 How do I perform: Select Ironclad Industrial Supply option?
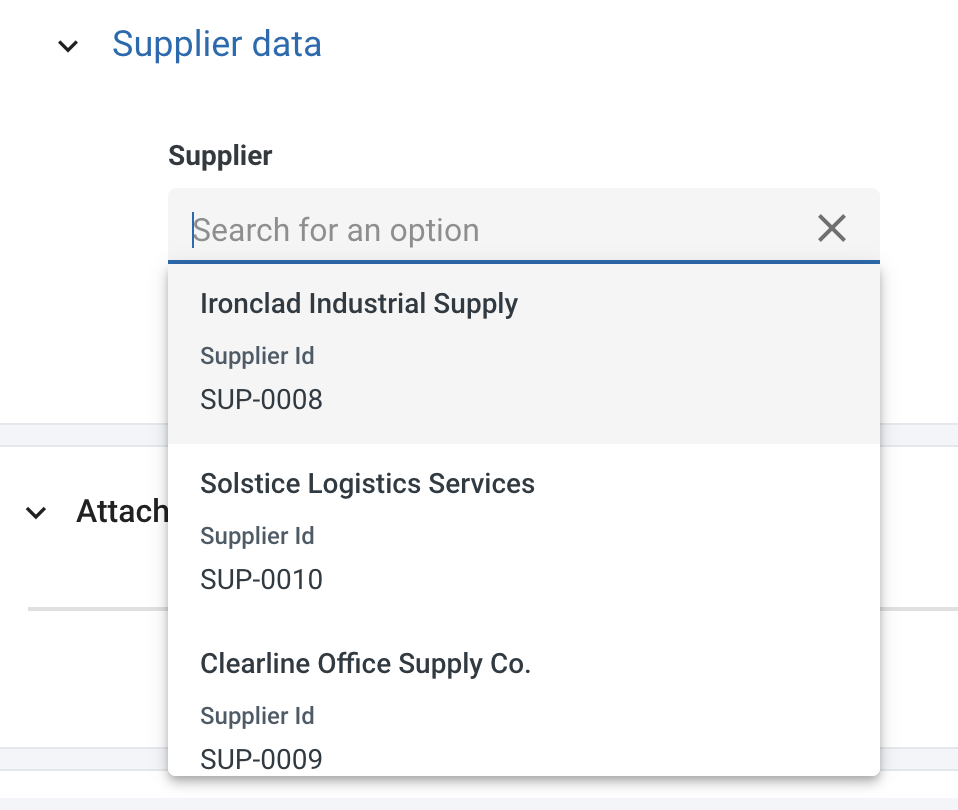[524, 353]
